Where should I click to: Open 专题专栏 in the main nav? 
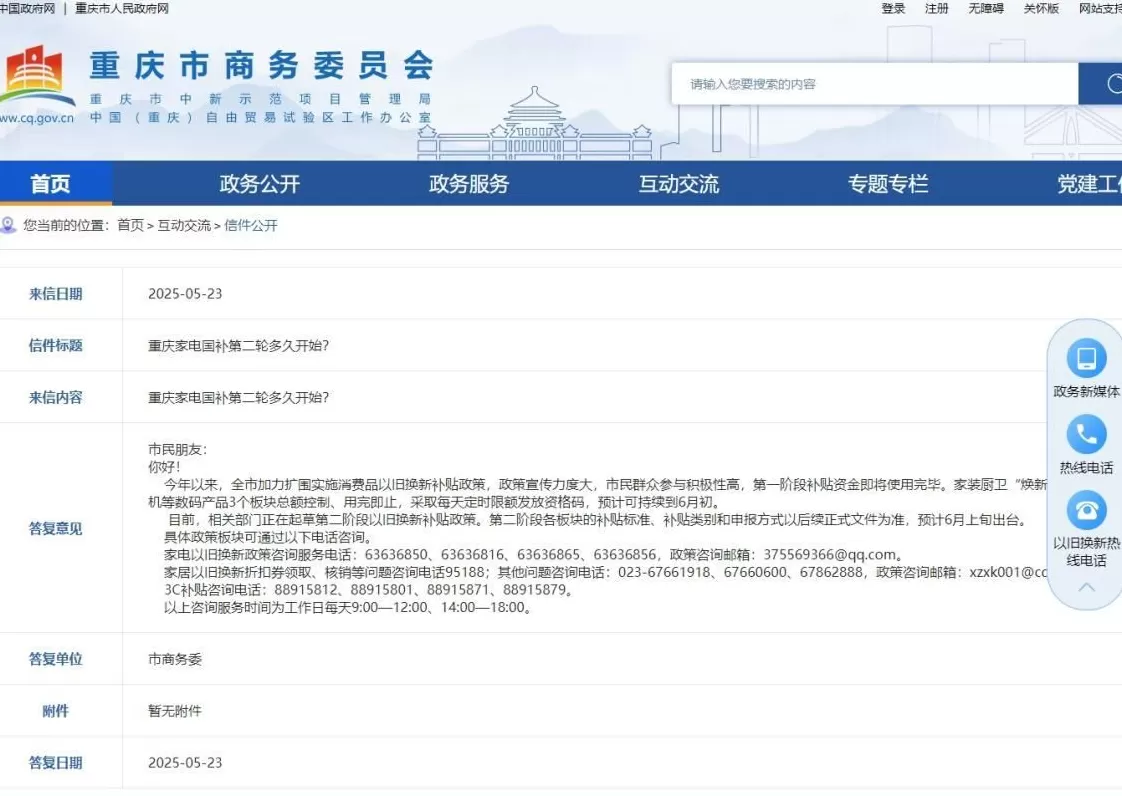pyautogui.click(x=888, y=184)
